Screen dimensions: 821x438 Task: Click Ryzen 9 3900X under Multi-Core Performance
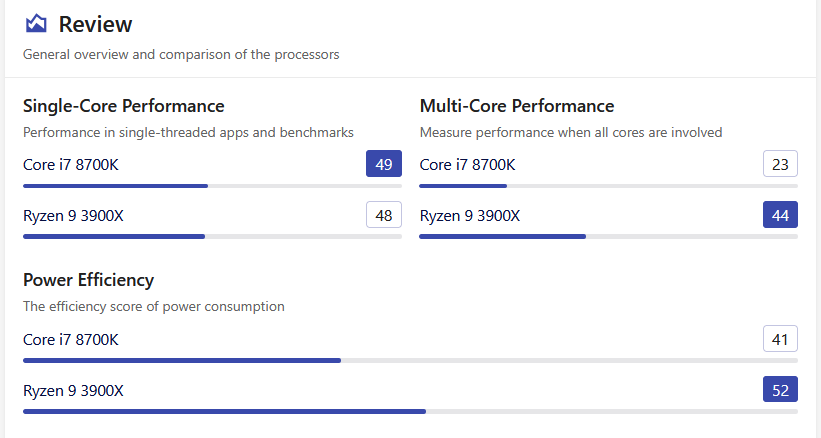(x=470, y=216)
